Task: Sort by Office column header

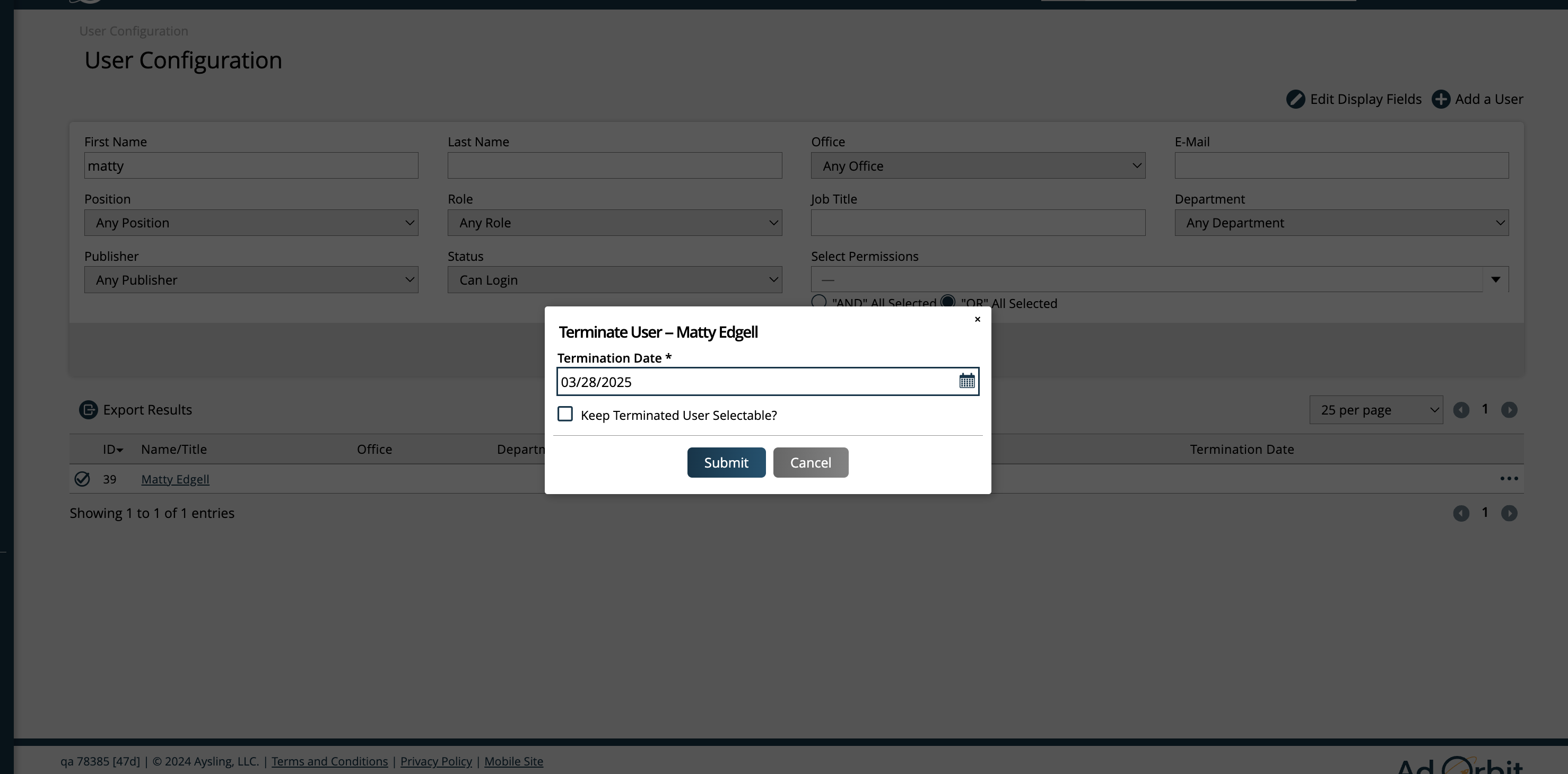Action: (x=374, y=450)
